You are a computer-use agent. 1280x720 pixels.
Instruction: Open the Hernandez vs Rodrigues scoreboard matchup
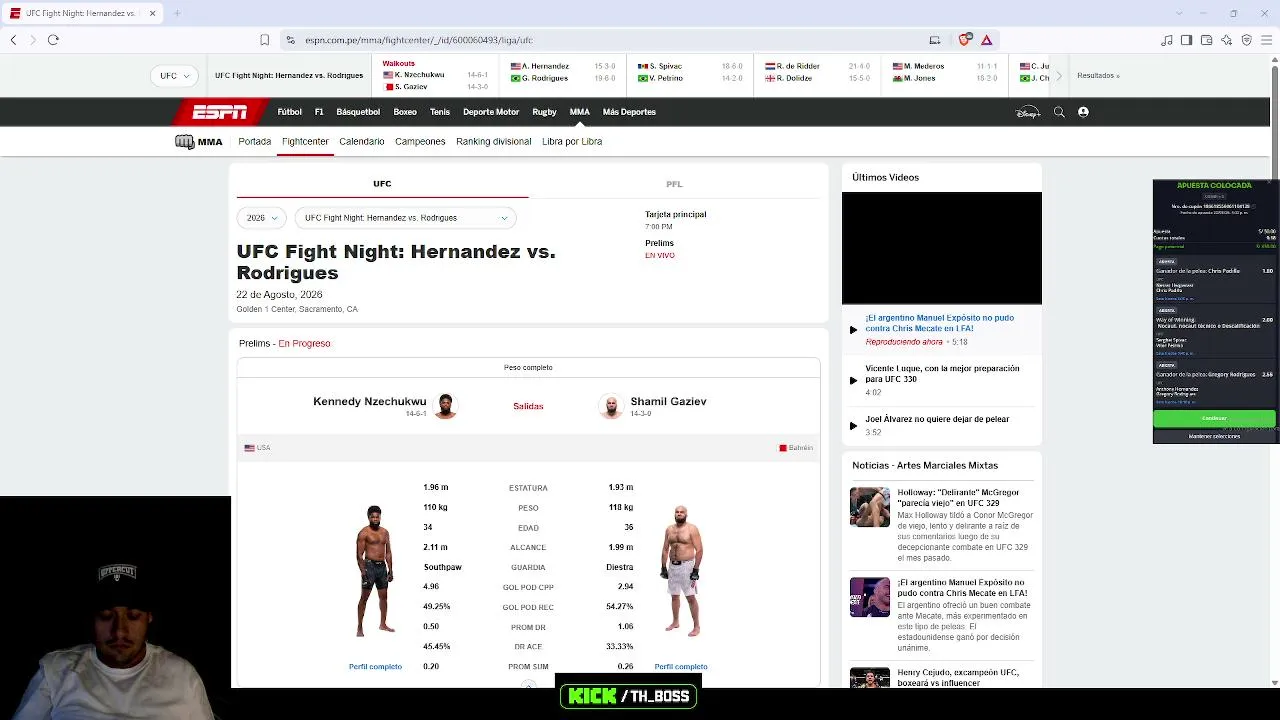coord(563,72)
